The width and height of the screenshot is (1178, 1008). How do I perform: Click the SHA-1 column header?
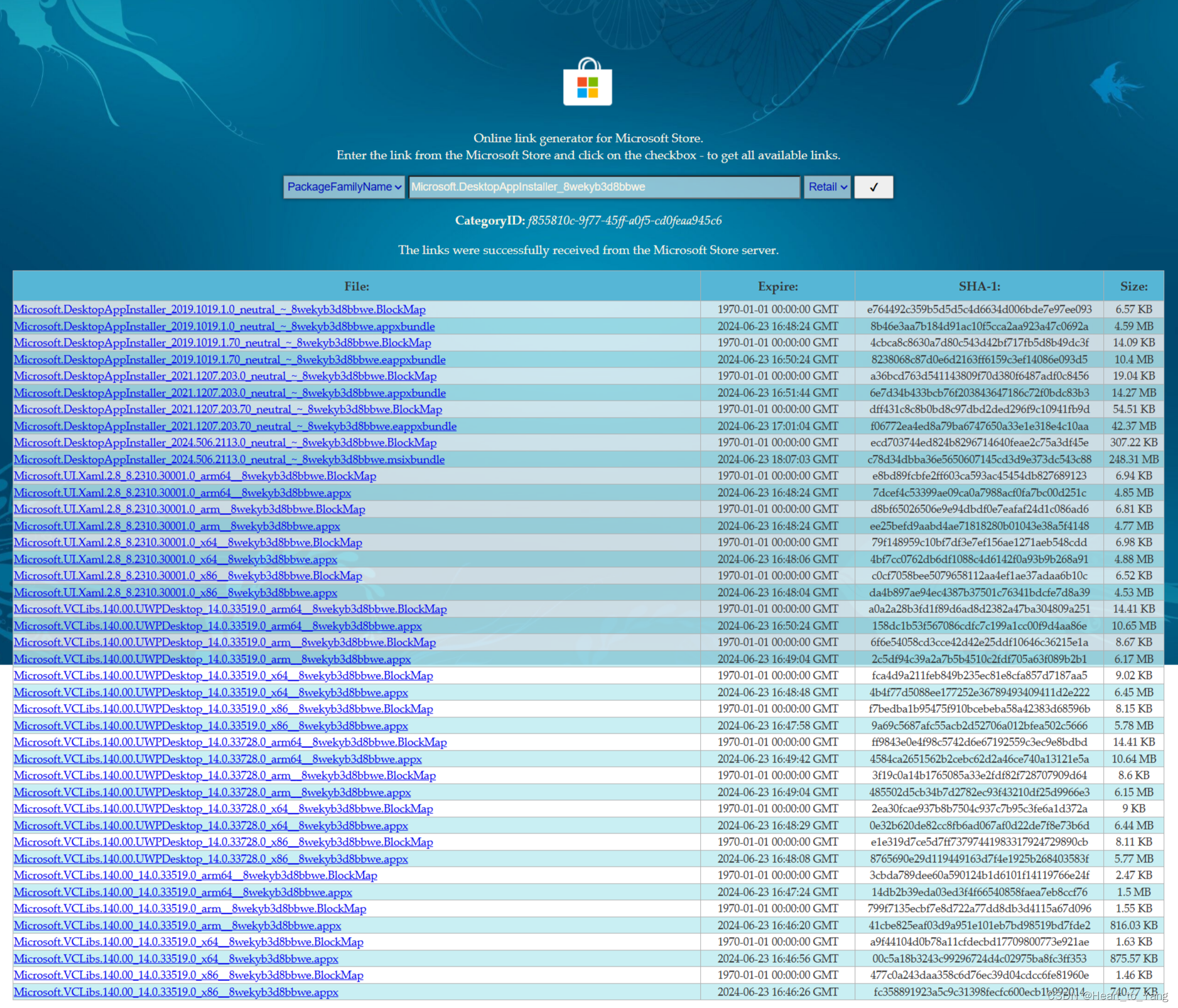pyautogui.click(x=979, y=286)
